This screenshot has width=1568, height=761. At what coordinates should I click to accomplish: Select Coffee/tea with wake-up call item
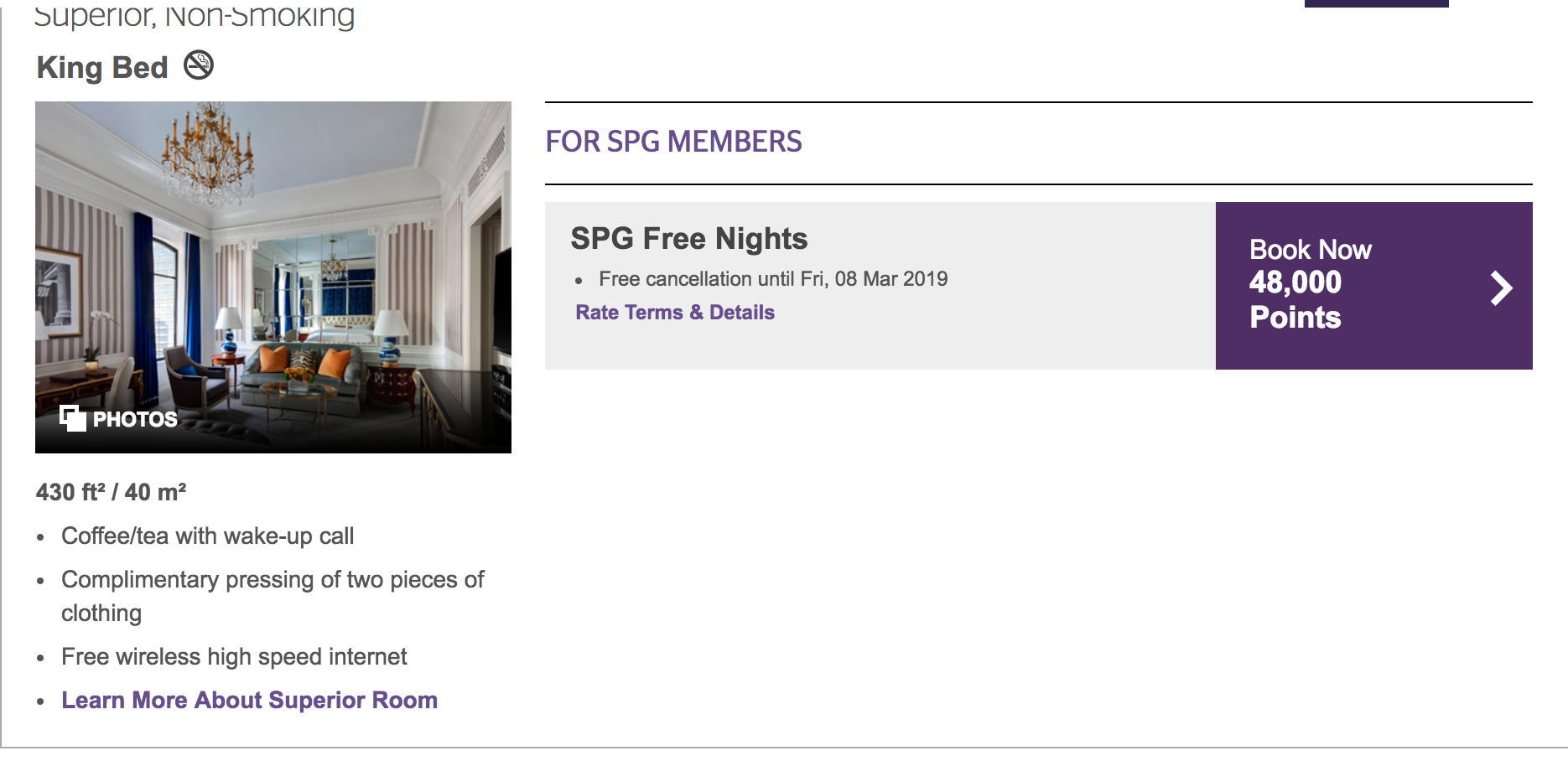coord(208,536)
